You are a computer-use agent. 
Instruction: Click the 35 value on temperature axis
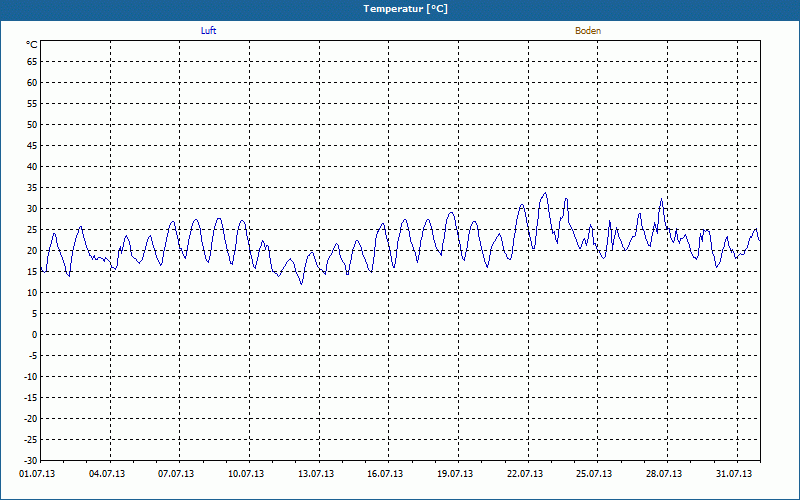[32, 188]
